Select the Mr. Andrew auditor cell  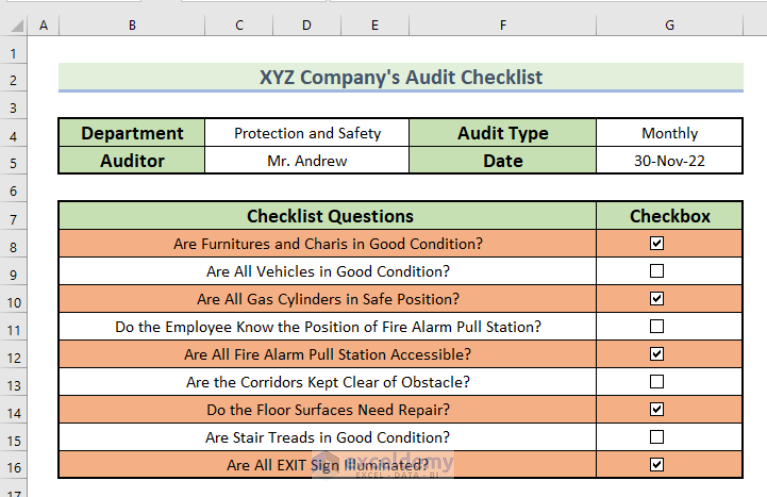pos(307,160)
